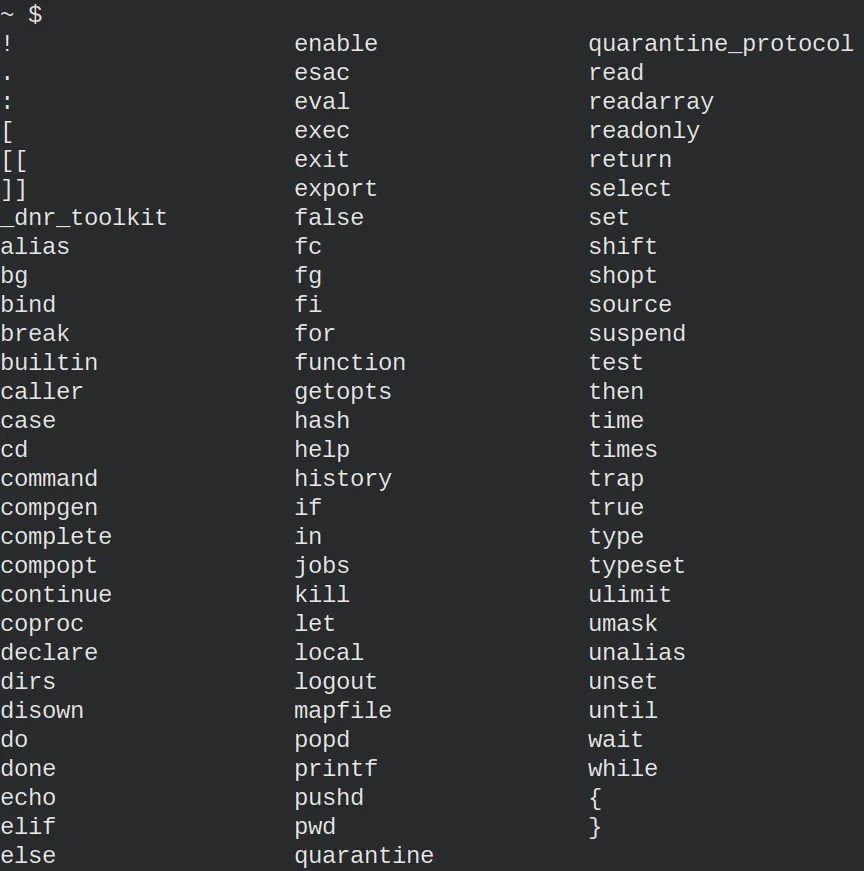Click the 'mapfile' command text
This screenshot has width=864, height=871.
click(343, 711)
